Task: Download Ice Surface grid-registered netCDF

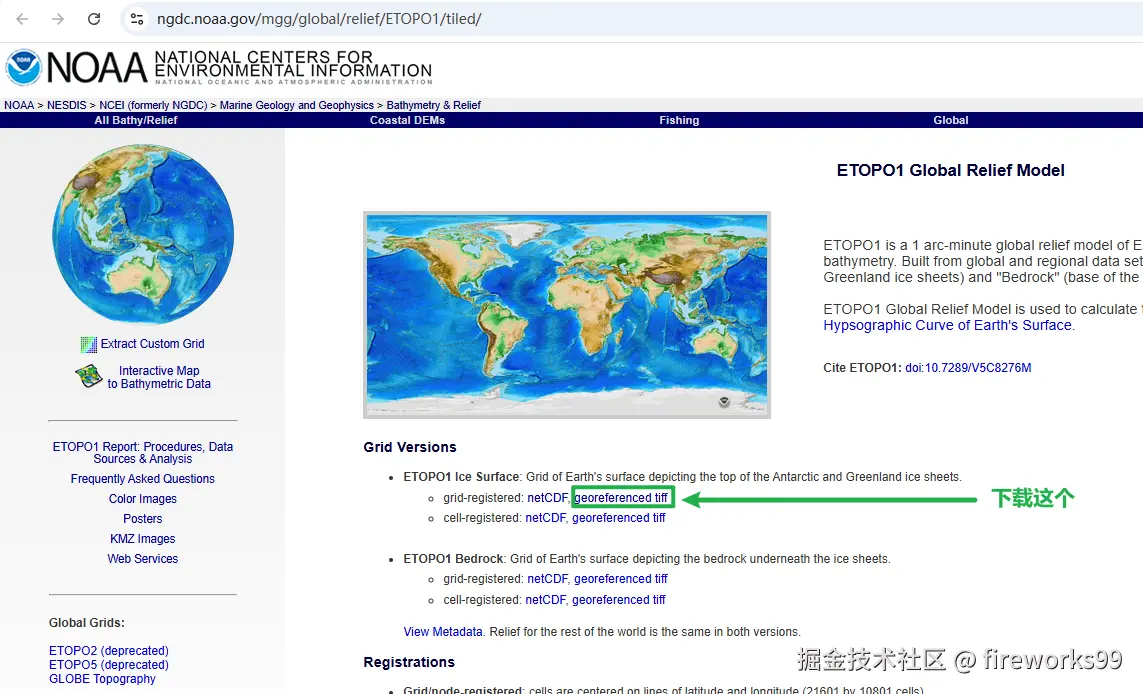Action: (547, 498)
